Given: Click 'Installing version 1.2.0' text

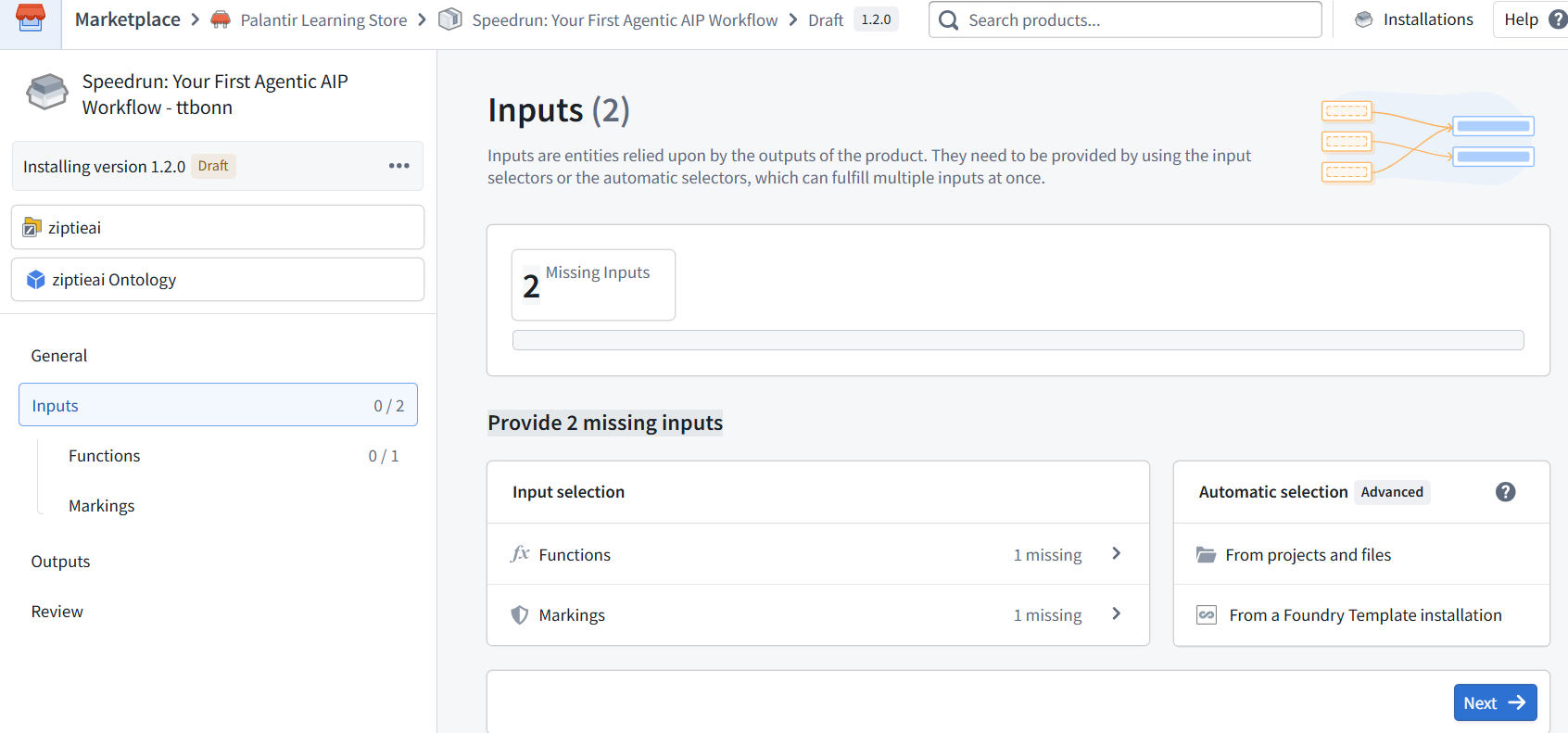Looking at the screenshot, I should (104, 167).
